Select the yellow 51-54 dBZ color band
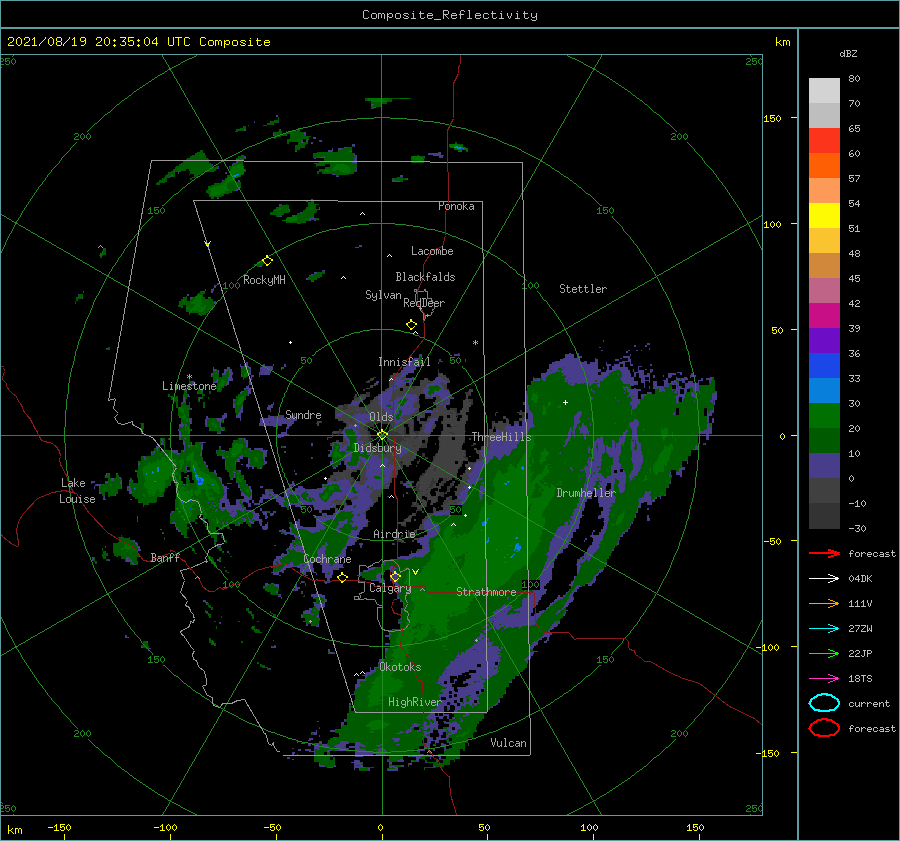900x841 pixels. click(x=824, y=215)
